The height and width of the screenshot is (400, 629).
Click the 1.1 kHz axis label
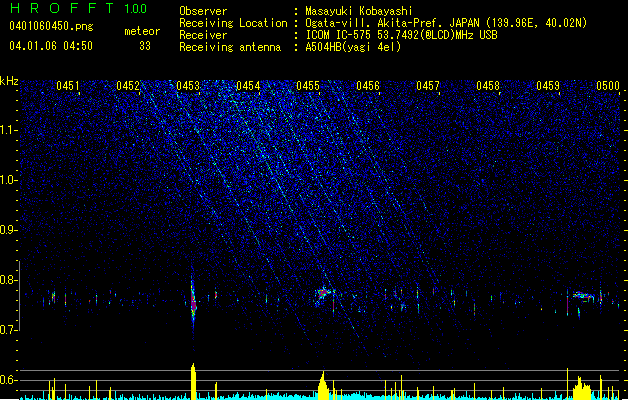pos(8,130)
